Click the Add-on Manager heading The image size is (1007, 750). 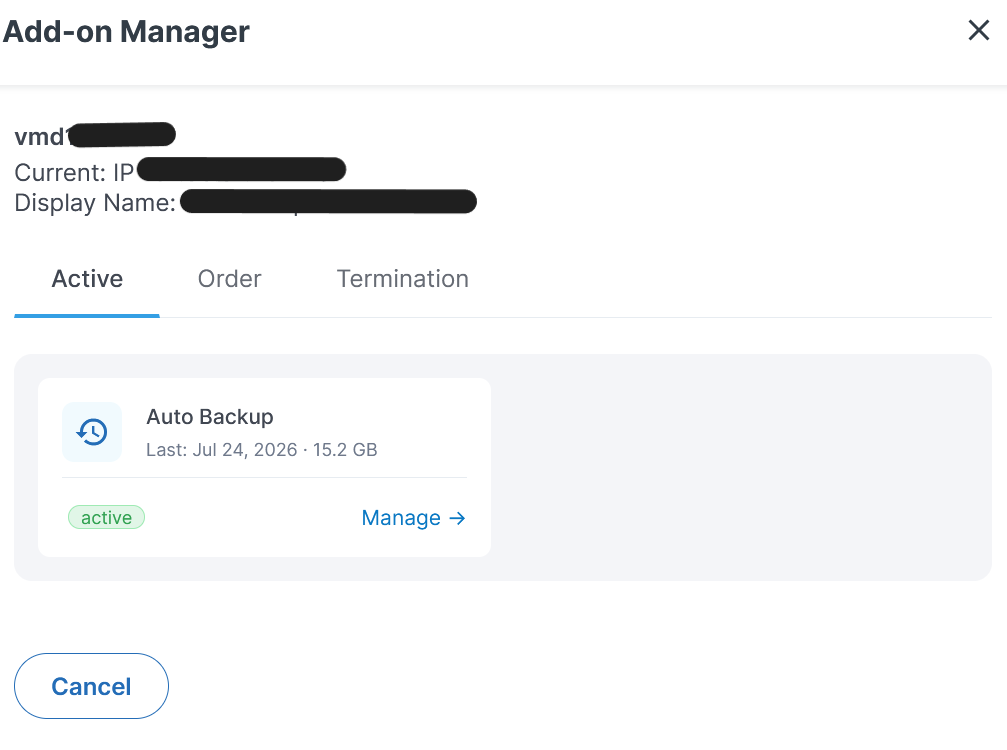(x=126, y=31)
